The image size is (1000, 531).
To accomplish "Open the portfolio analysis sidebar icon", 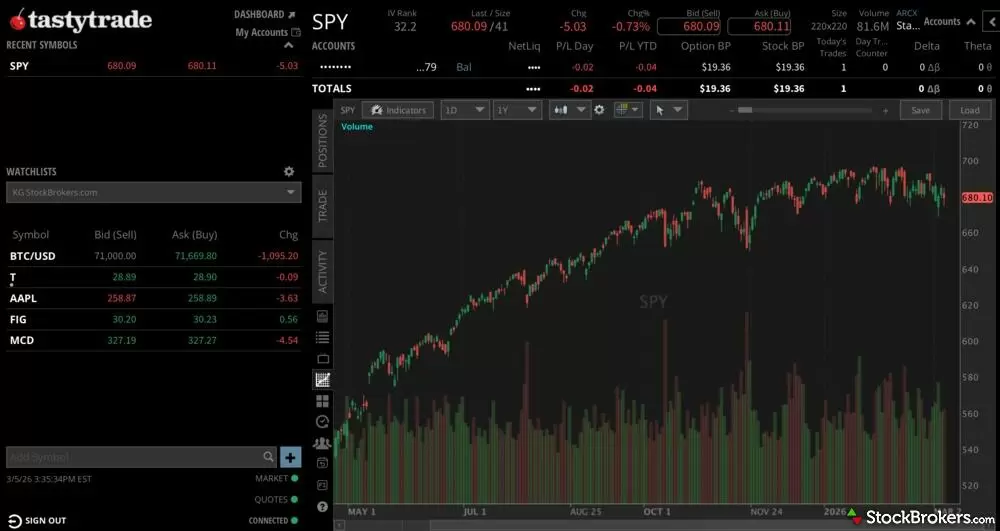I will (x=322, y=316).
